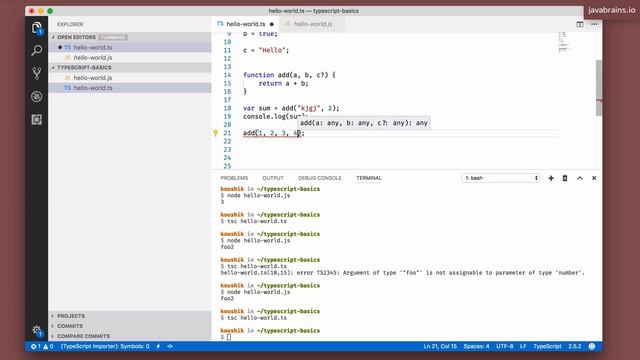Screen dimensions: 640x360
Task: Click line number 22 in gutter
Action: pos(227,141)
